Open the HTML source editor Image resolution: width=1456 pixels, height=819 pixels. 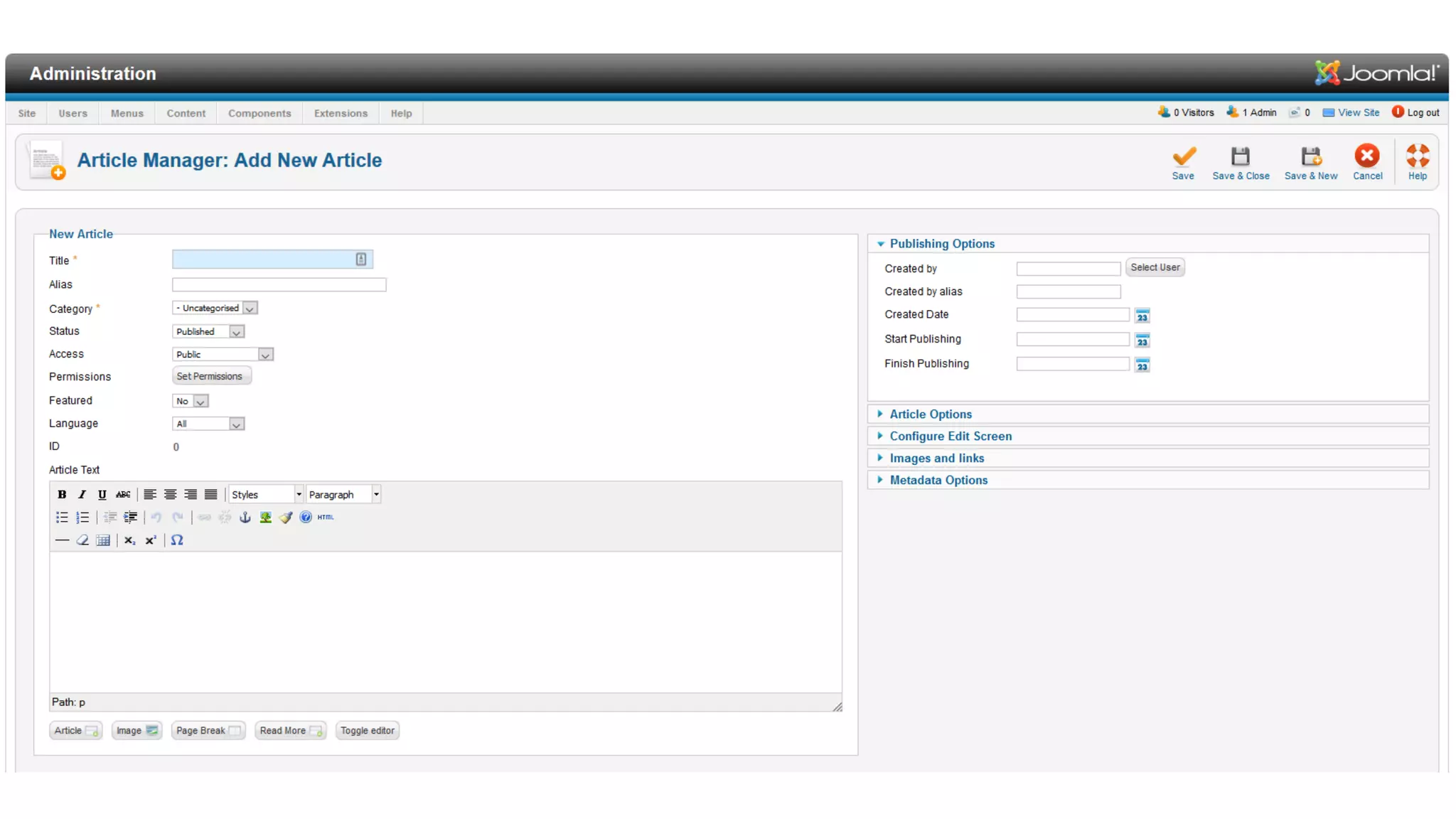[x=326, y=517]
